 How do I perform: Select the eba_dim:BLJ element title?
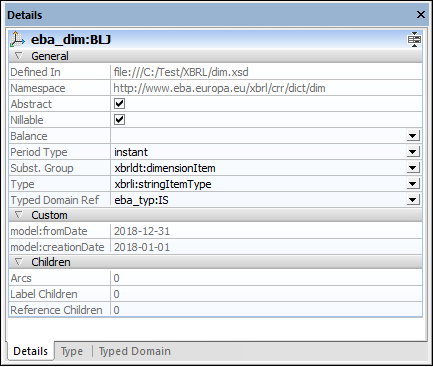coord(71,40)
